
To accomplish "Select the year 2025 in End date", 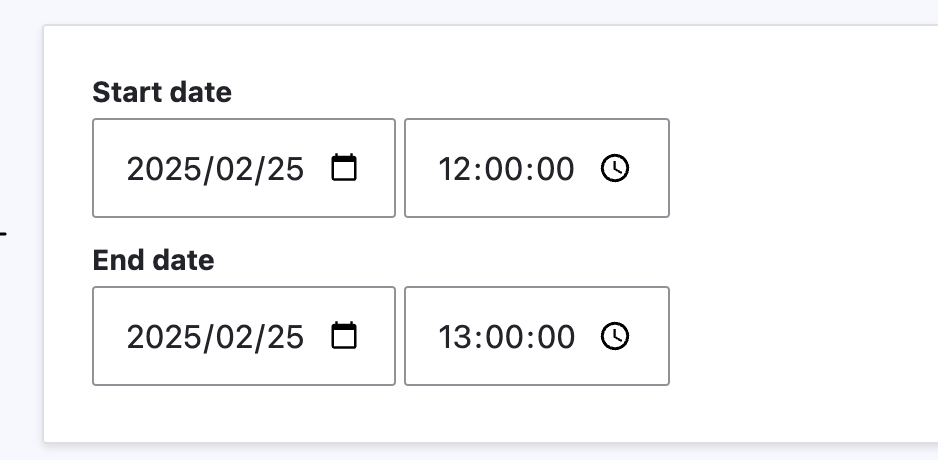I will (x=164, y=337).
